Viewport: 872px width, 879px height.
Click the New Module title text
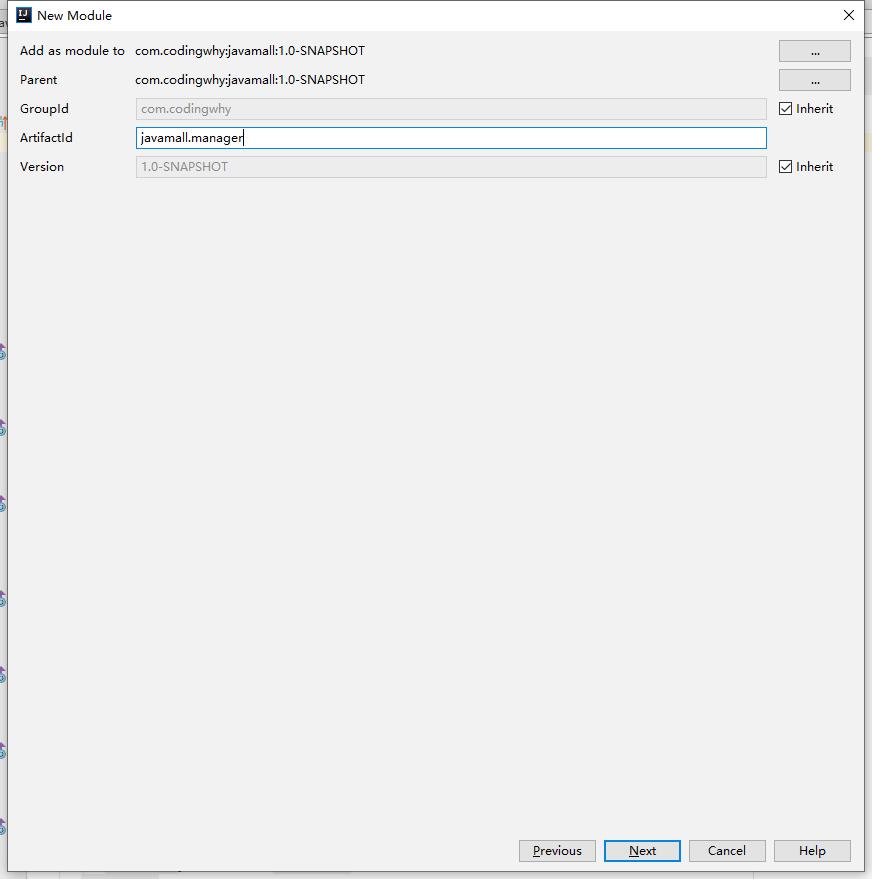(x=74, y=16)
